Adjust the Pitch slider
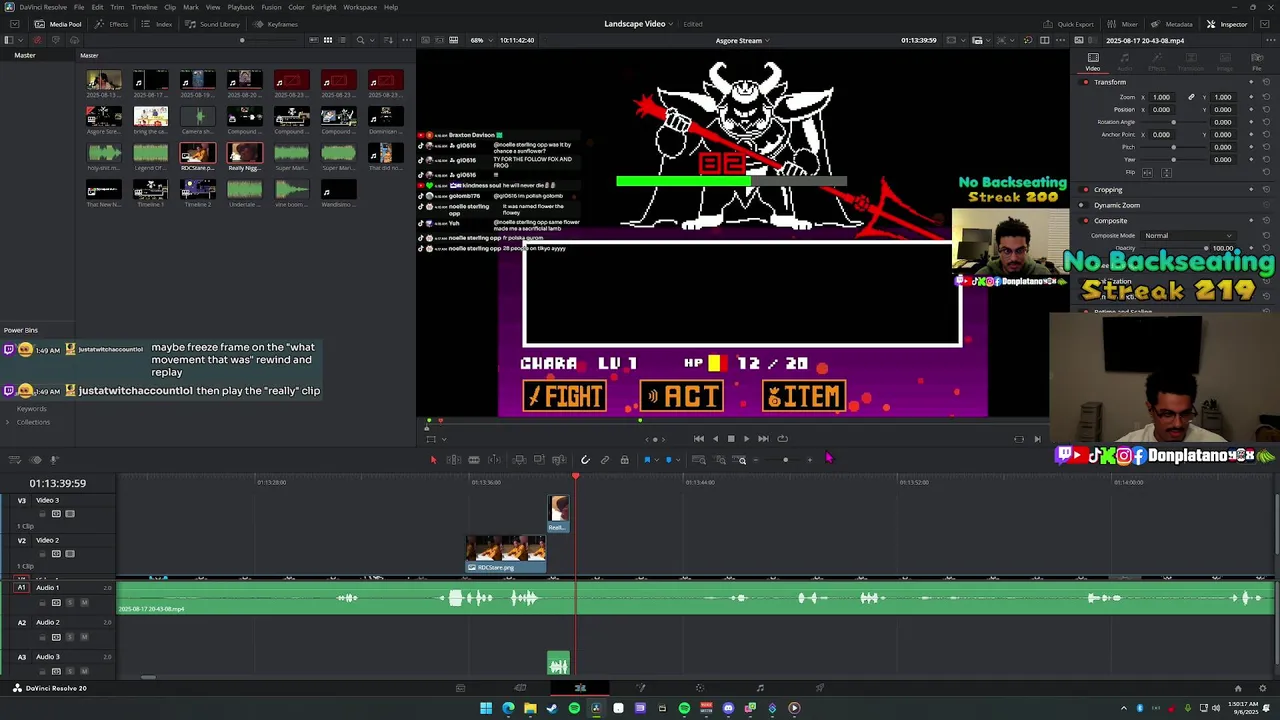1280x720 pixels. click(1174, 147)
